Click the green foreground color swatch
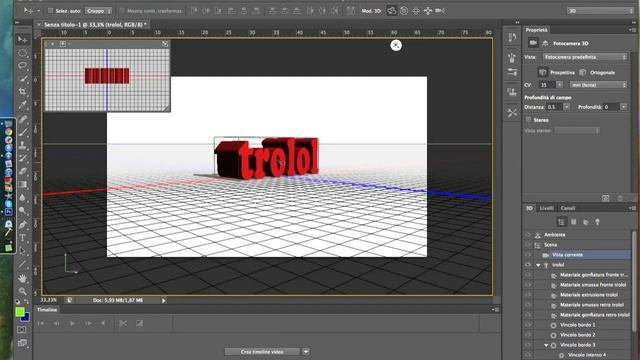The width and height of the screenshot is (640, 360). pyautogui.click(x=20, y=312)
